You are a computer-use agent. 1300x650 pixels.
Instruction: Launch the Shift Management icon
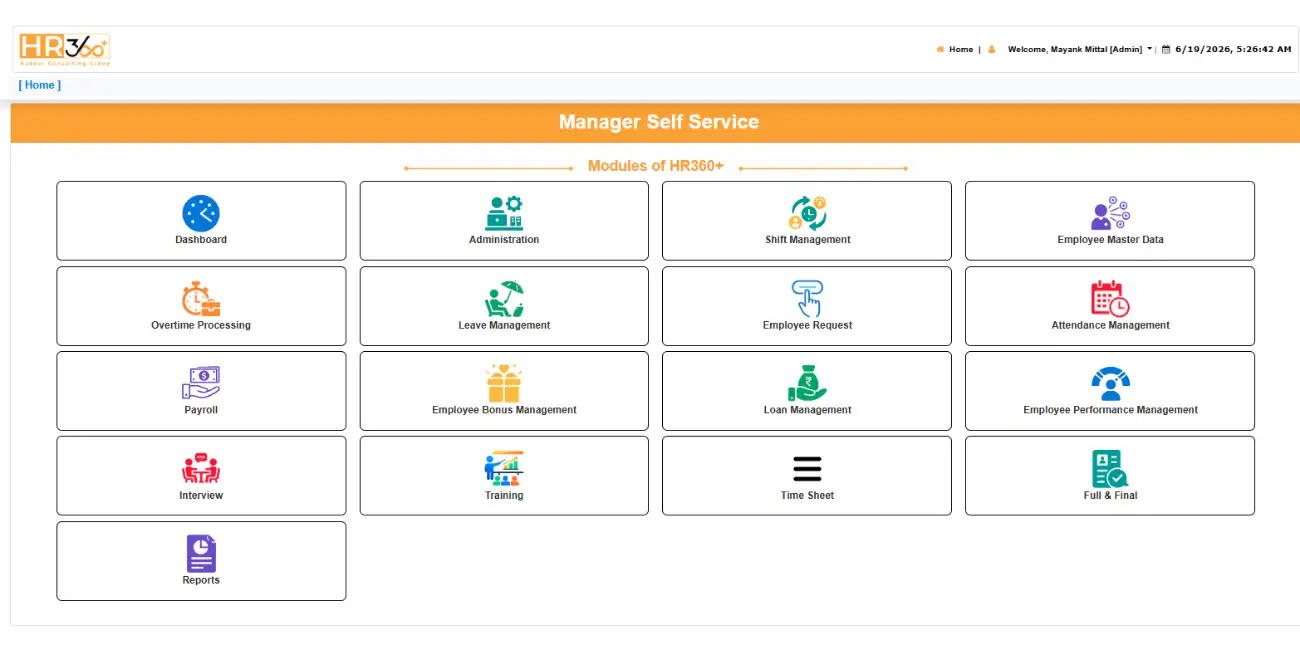tap(807, 213)
